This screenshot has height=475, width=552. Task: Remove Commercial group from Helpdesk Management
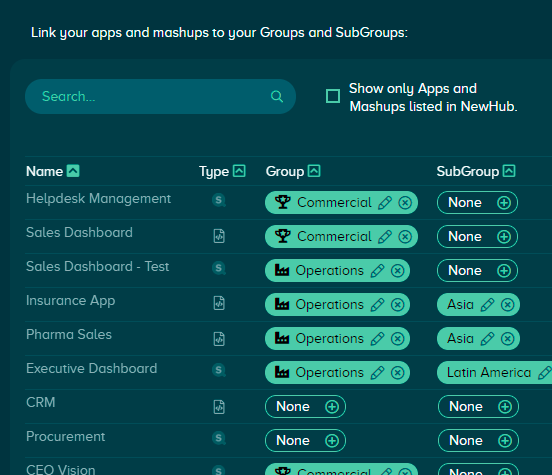[405, 203]
